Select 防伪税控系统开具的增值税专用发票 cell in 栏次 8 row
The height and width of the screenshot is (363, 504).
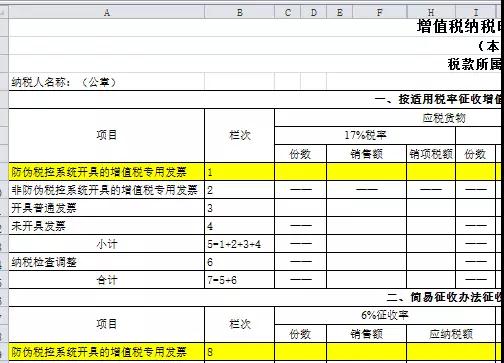(106, 352)
